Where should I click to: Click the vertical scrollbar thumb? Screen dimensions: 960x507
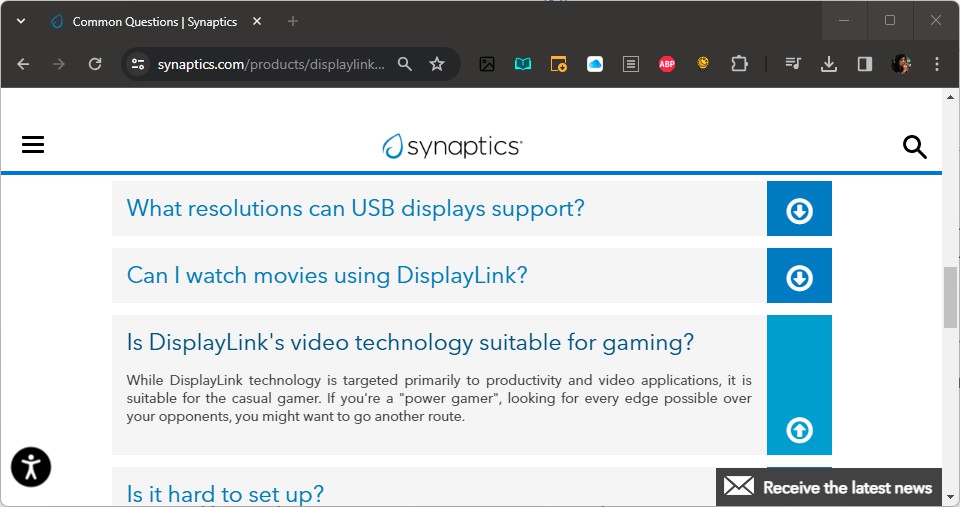(x=950, y=297)
